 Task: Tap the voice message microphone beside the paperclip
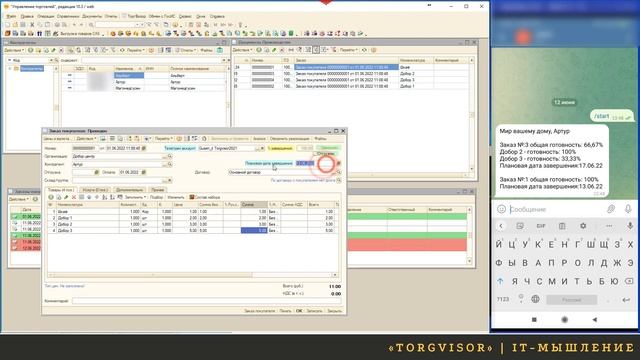[x=628, y=209]
